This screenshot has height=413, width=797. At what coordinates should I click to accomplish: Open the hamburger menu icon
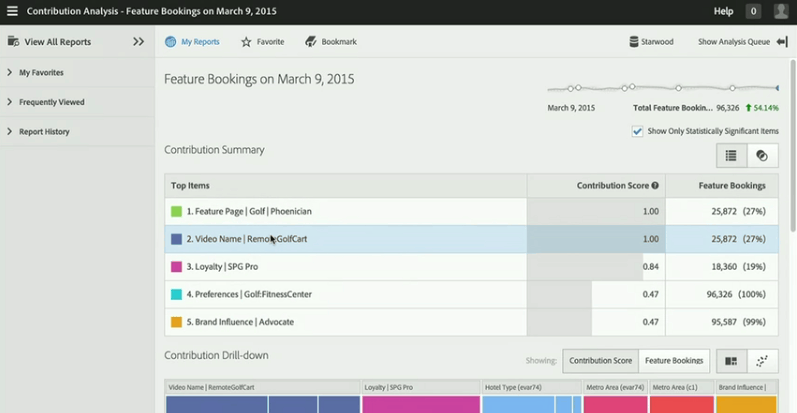tap(12, 11)
